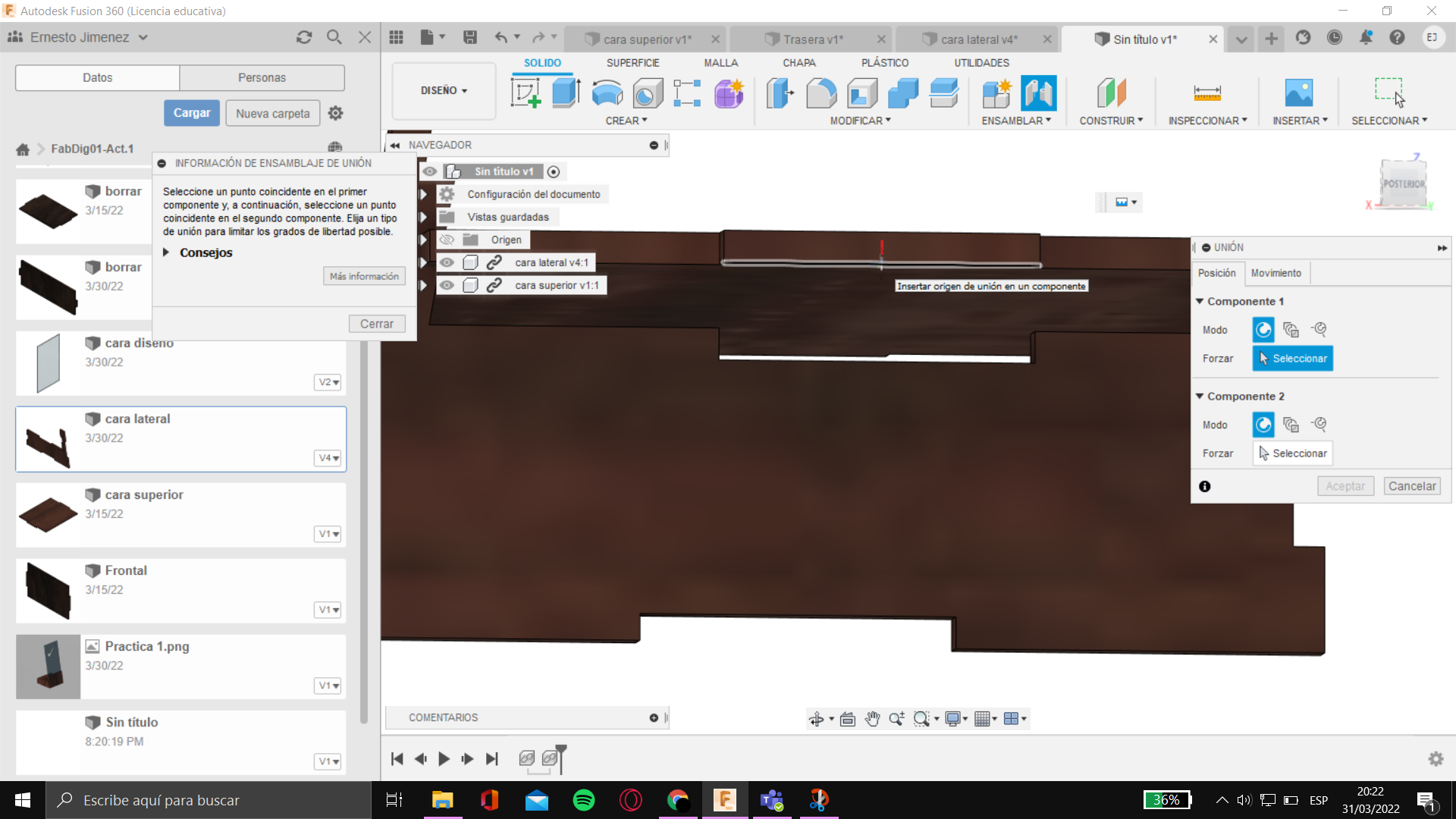This screenshot has height=819, width=1456.
Task: Open version V4 dropdown on cara lateral
Action: tap(328, 458)
